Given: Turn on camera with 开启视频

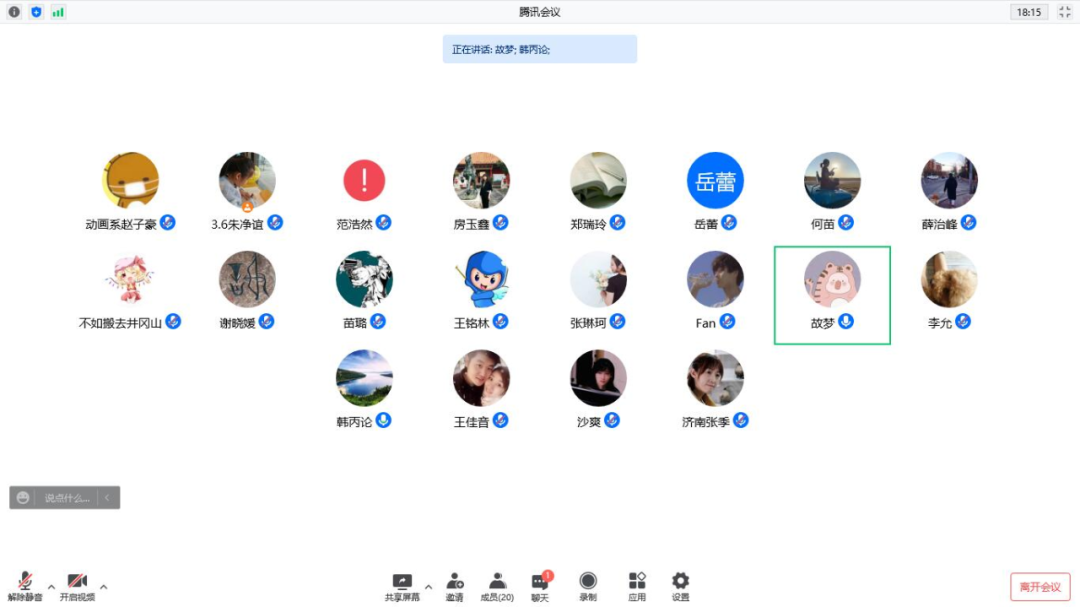Looking at the screenshot, I should coord(77,585).
